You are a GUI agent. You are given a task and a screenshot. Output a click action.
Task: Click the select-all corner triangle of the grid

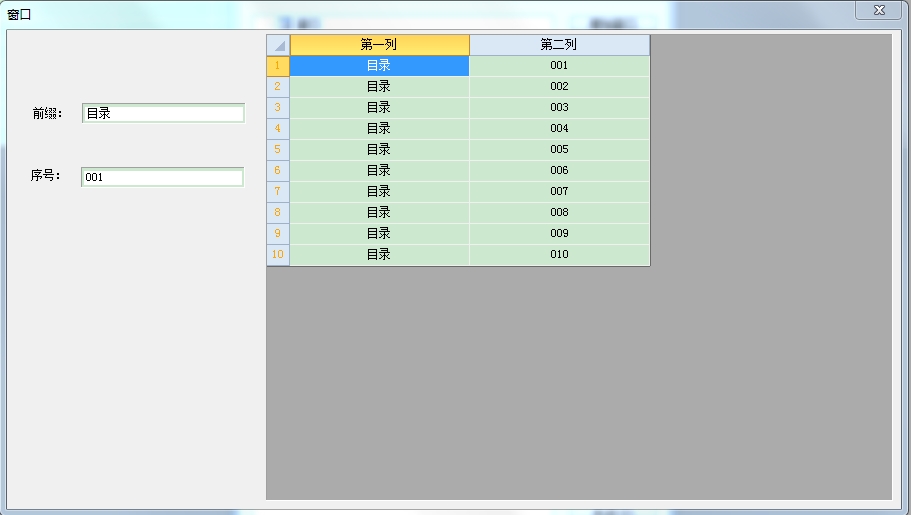point(278,45)
